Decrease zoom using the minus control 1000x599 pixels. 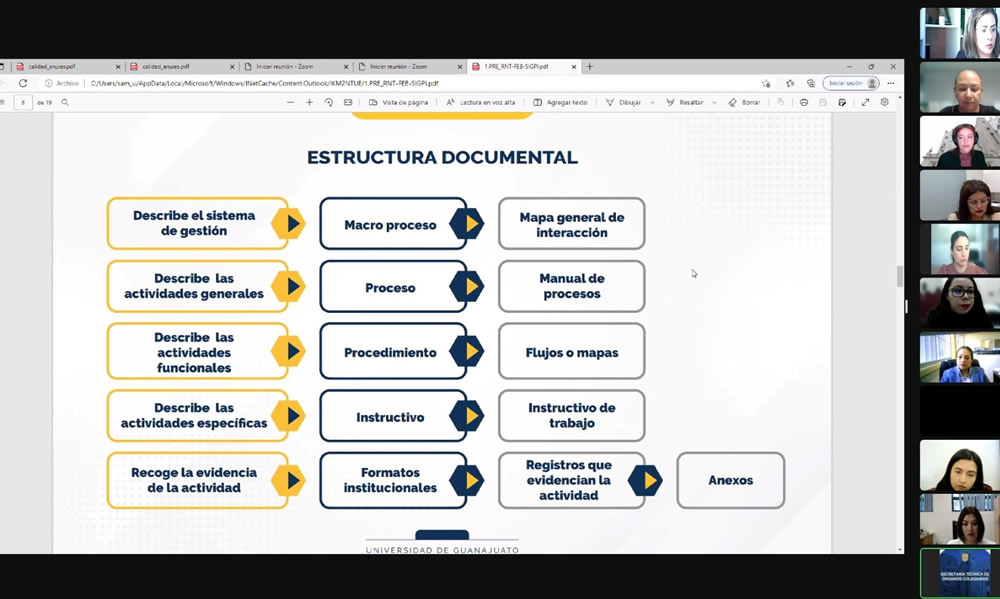(288, 102)
